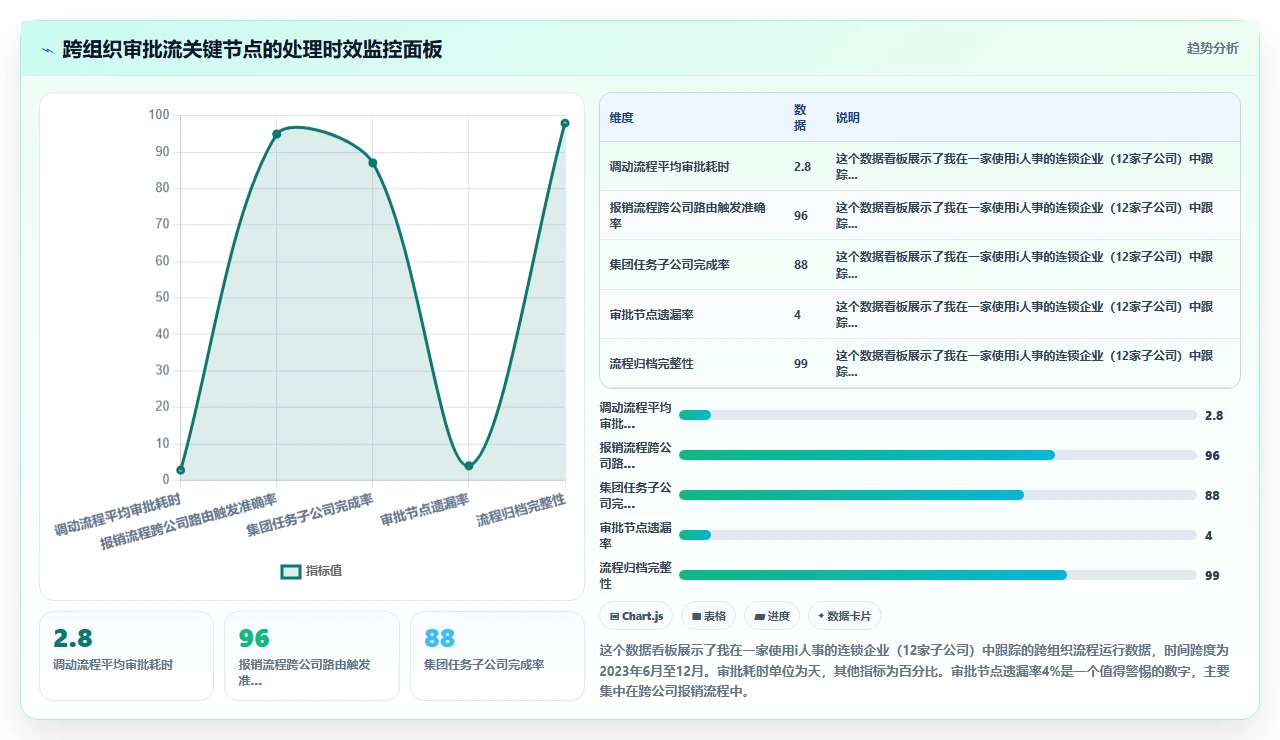The height and width of the screenshot is (740, 1280).
Task: Open the 趋势分析 link in header
Action: [1212, 48]
